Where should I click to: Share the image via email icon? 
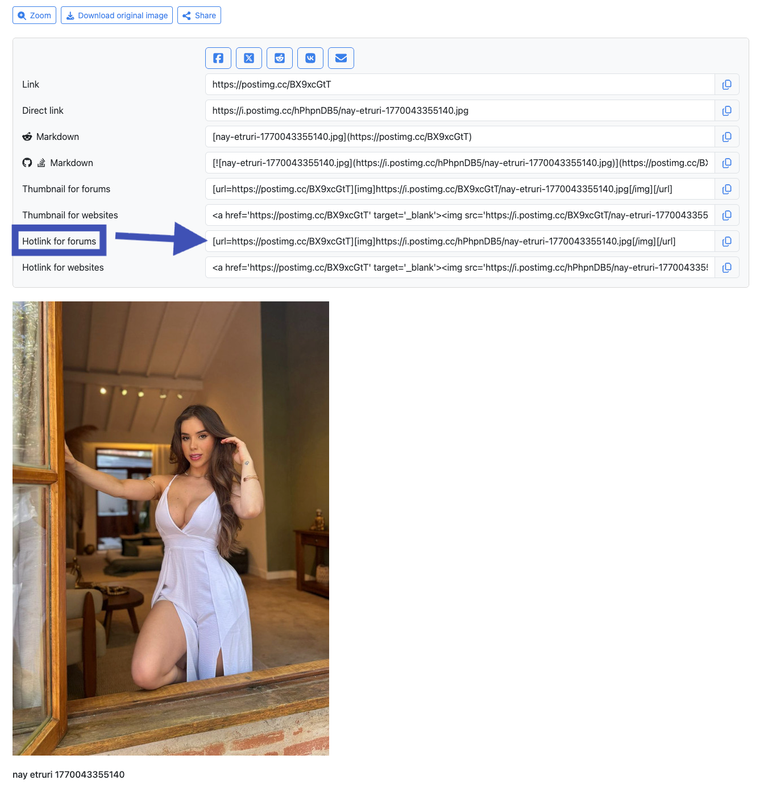pyautogui.click(x=341, y=58)
